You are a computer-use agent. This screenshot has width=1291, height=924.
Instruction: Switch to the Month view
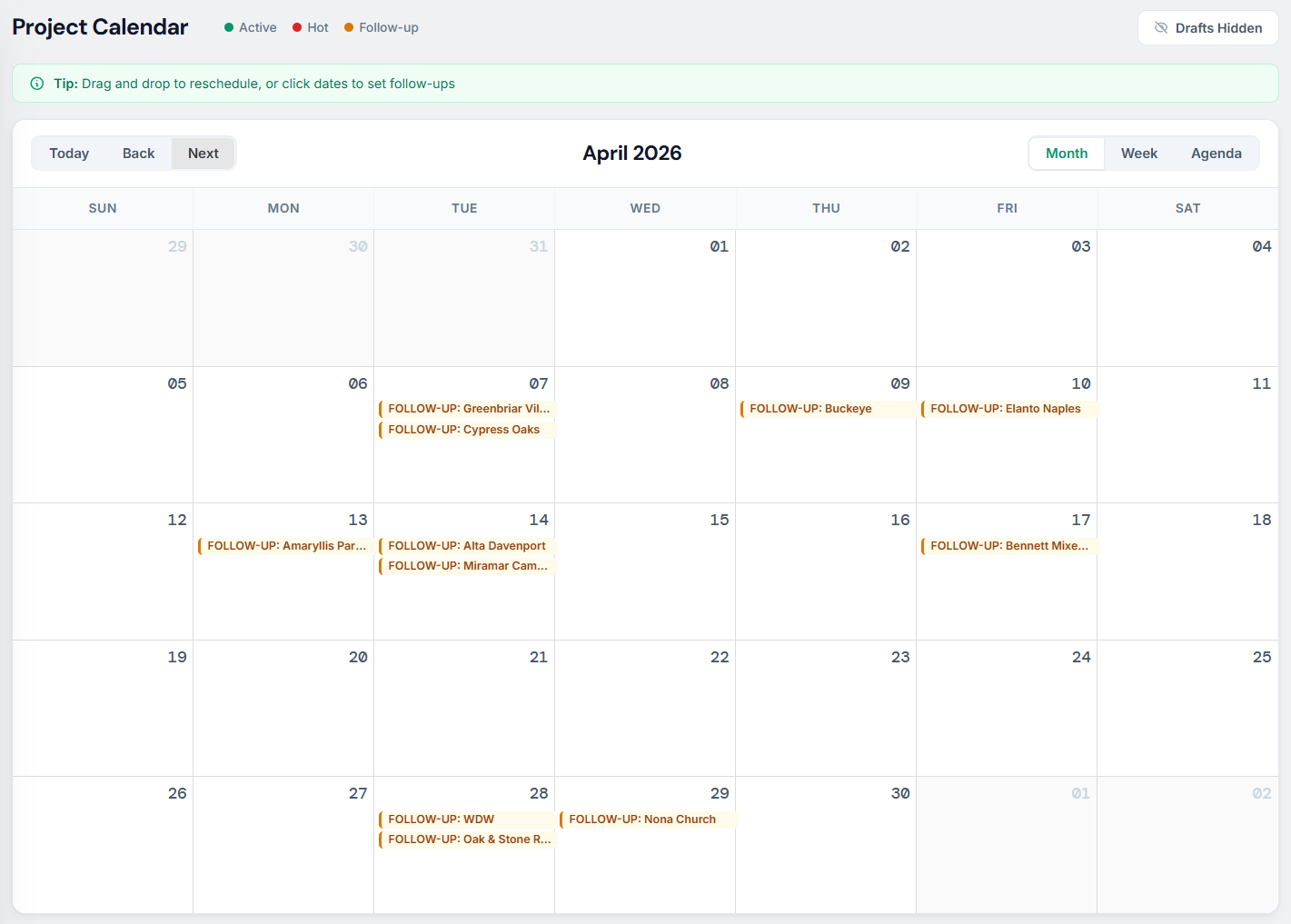pyautogui.click(x=1066, y=154)
